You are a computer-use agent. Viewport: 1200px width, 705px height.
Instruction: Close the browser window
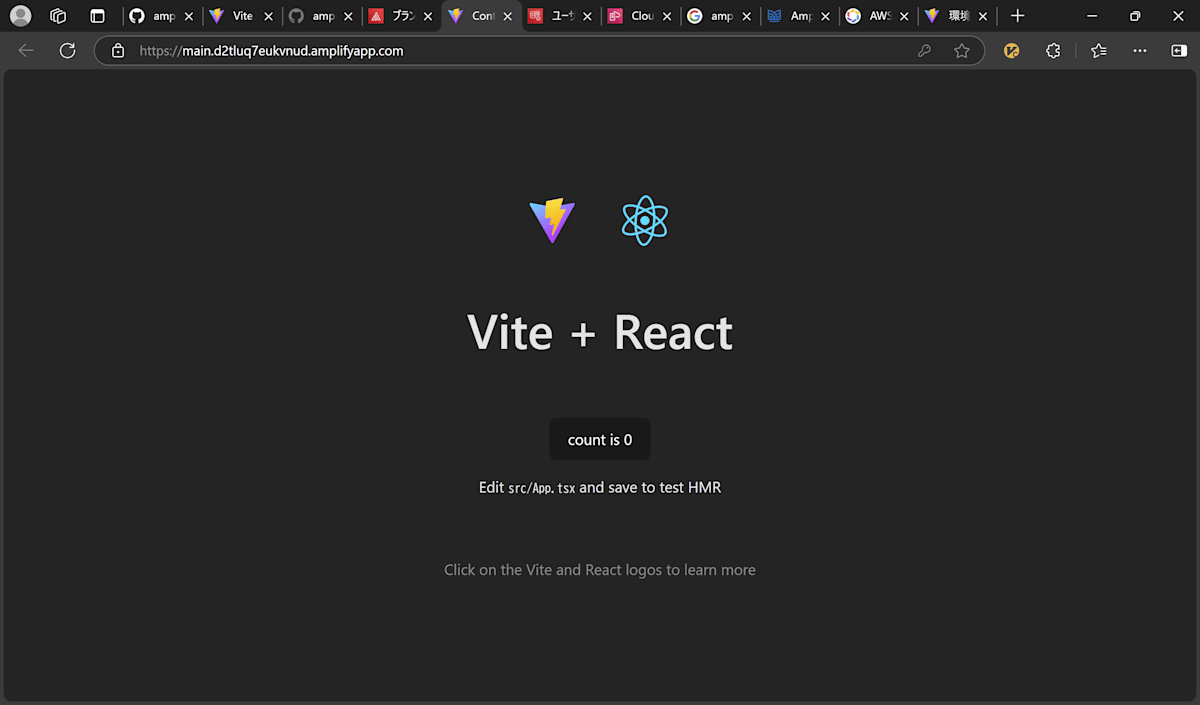[1178, 16]
